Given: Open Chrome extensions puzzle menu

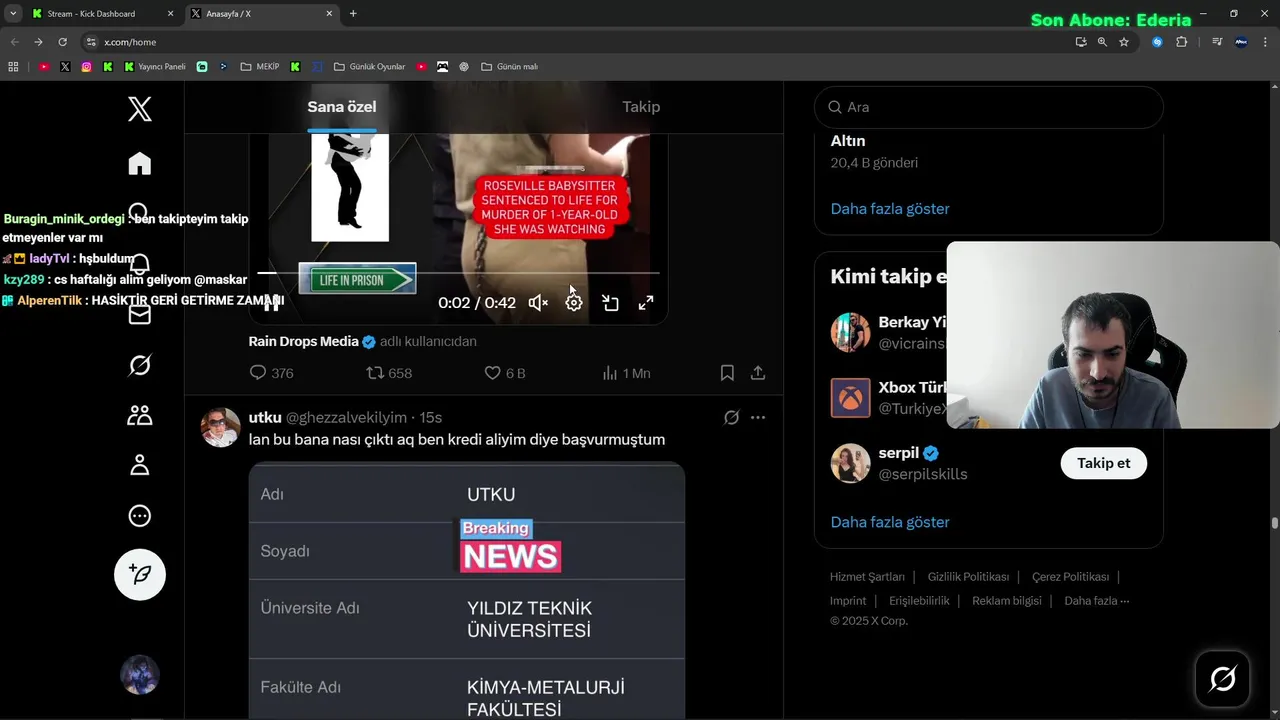Looking at the screenshot, I should click(1182, 42).
